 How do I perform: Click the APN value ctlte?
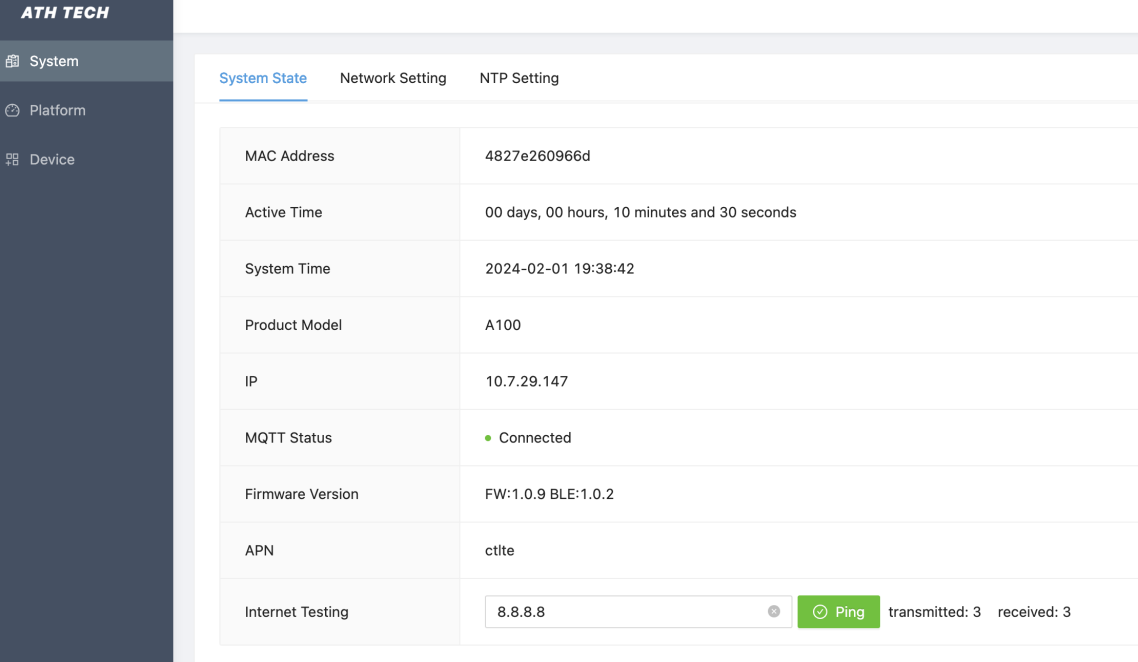[x=499, y=550]
